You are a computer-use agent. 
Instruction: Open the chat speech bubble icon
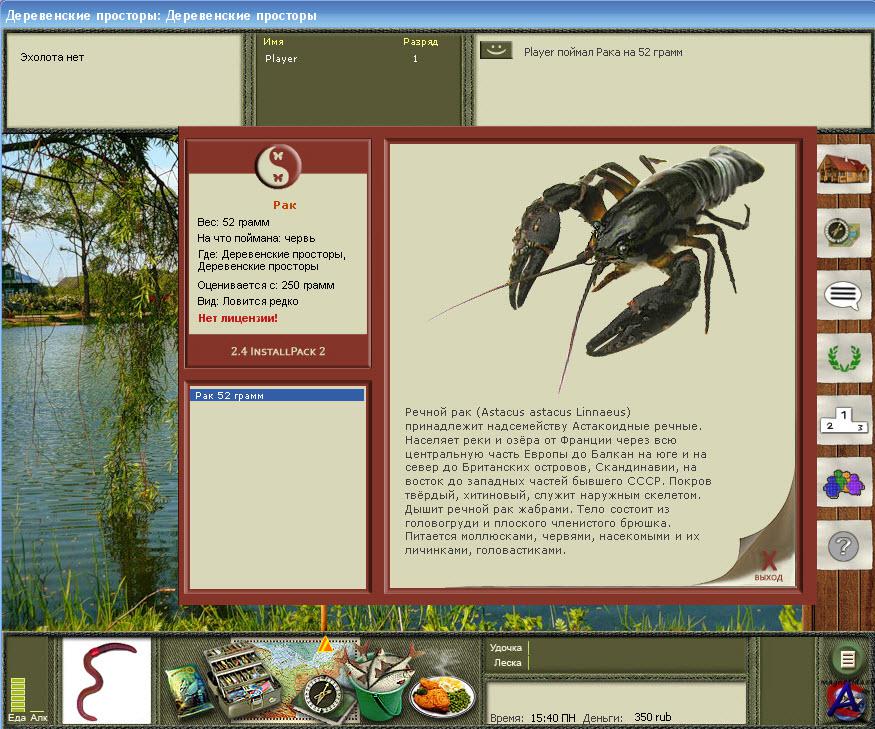pos(844,295)
